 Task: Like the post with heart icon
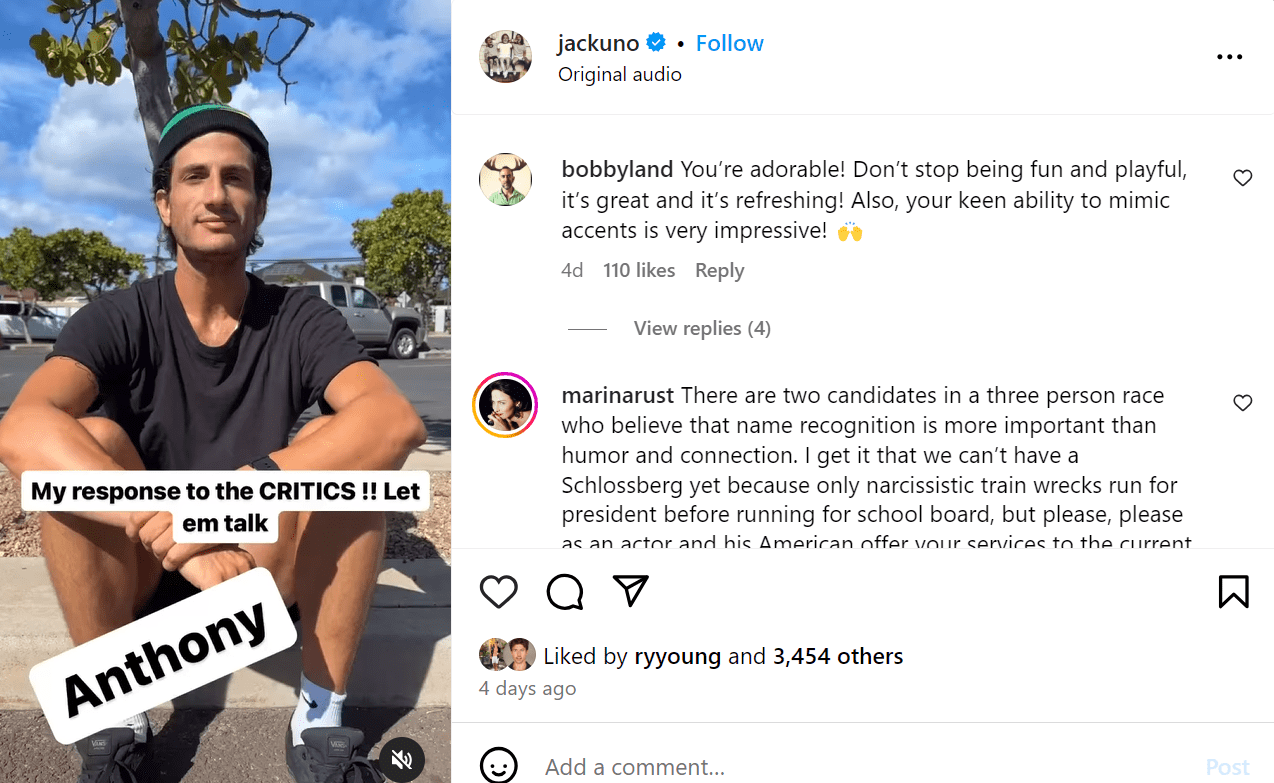point(498,591)
